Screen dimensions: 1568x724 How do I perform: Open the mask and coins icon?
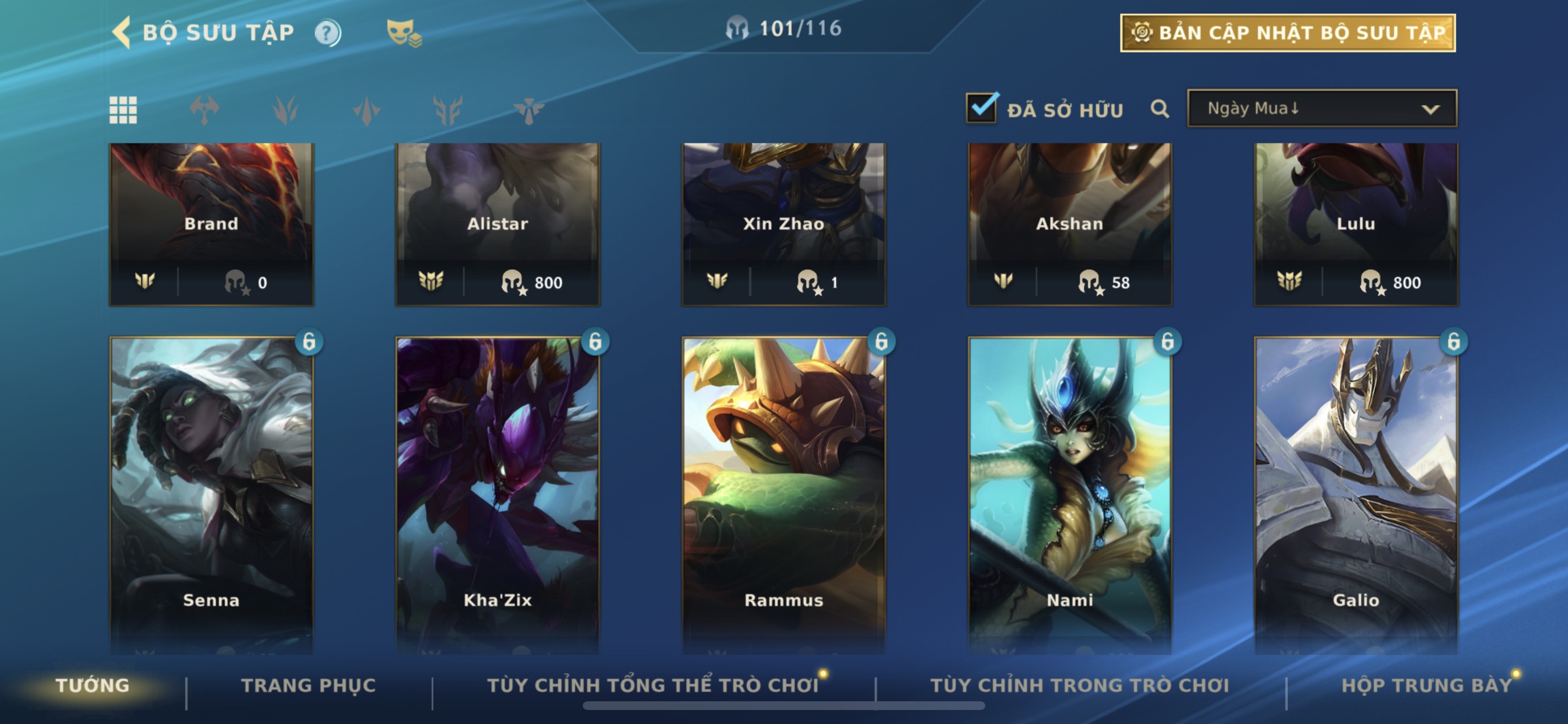tap(404, 33)
